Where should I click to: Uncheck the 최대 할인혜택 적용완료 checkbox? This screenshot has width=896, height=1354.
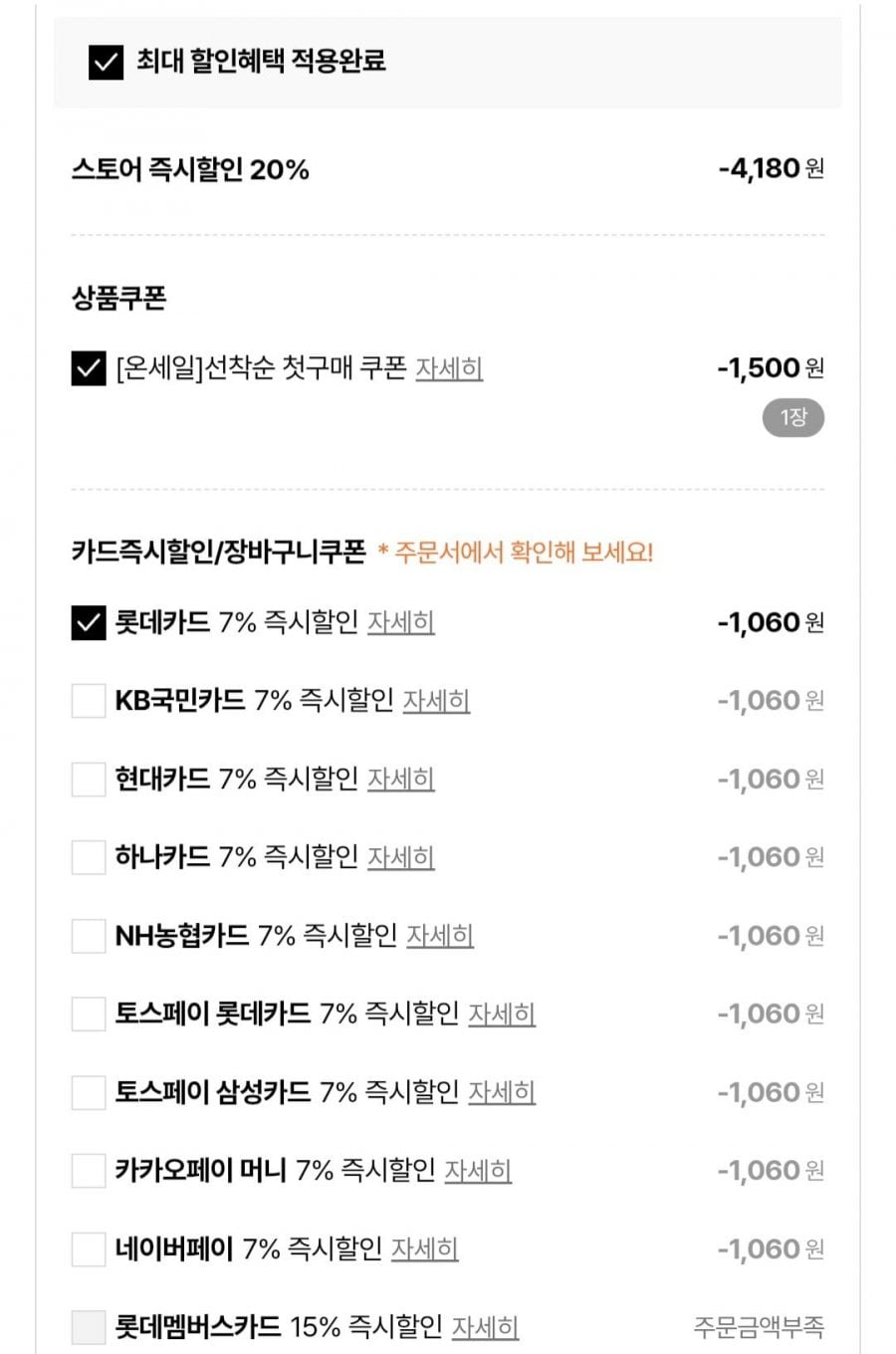[107, 62]
